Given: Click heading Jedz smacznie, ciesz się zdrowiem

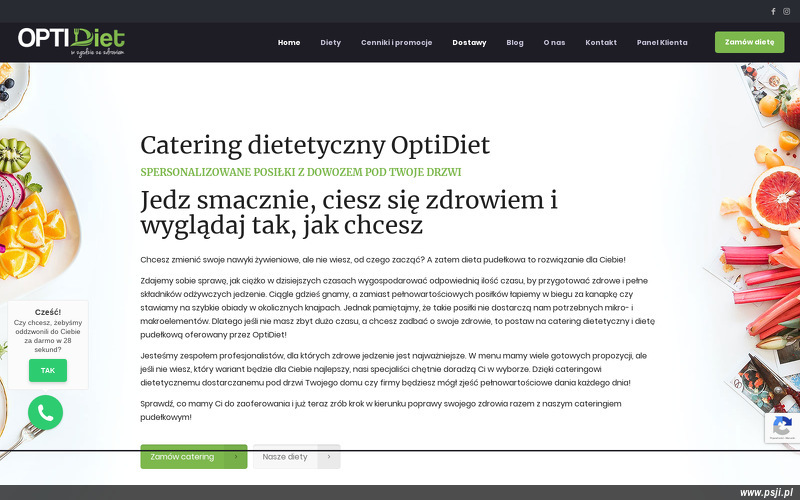Looking at the screenshot, I should [349, 212].
